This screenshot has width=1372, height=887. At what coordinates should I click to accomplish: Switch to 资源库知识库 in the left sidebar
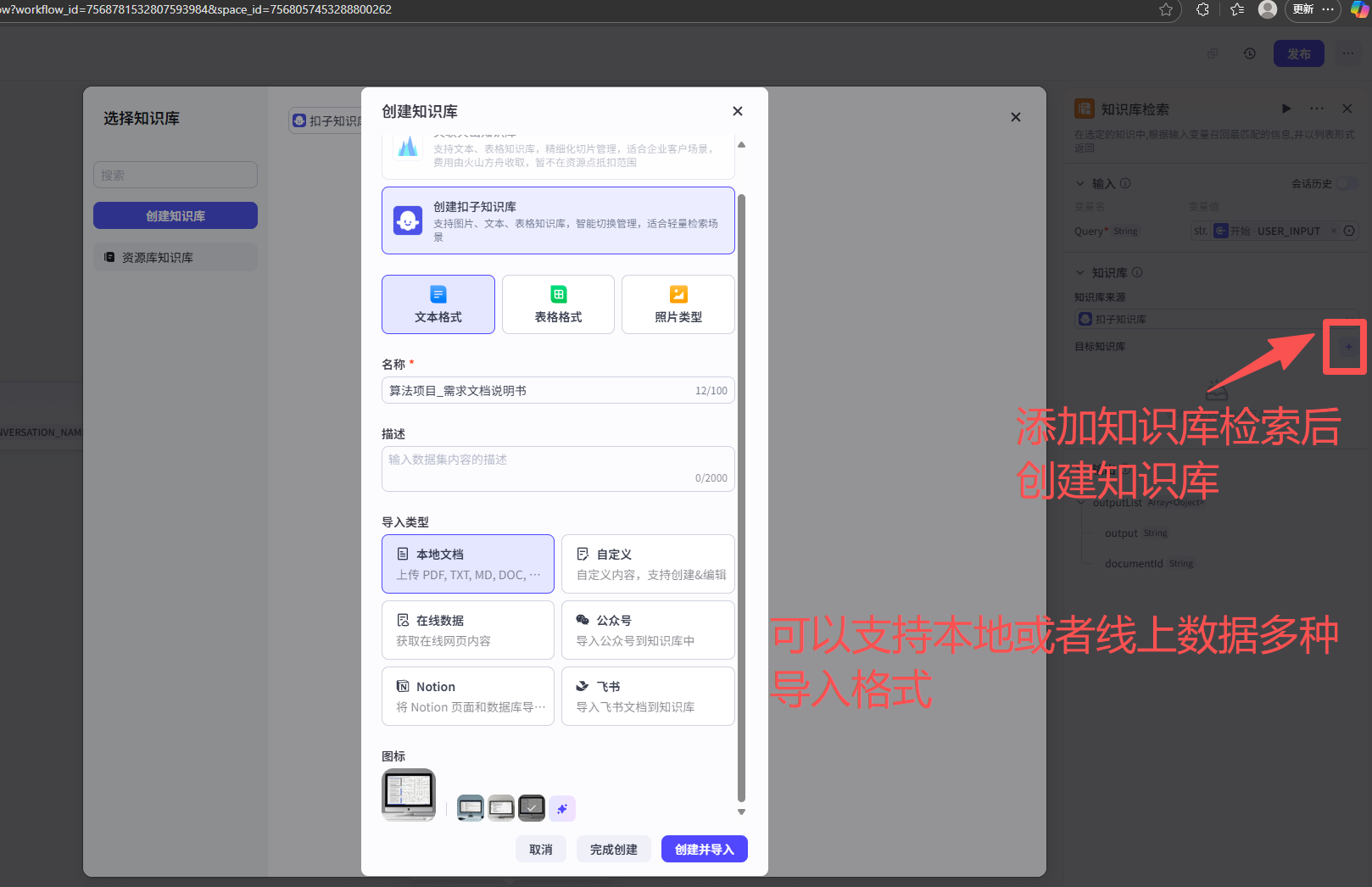point(175,256)
